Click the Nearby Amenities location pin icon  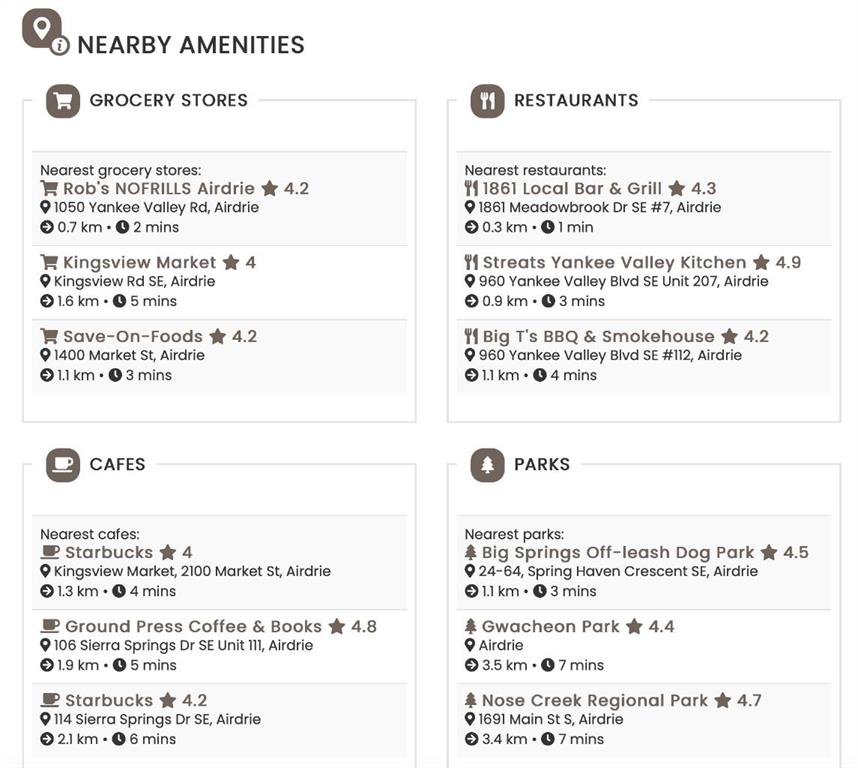click(46, 32)
